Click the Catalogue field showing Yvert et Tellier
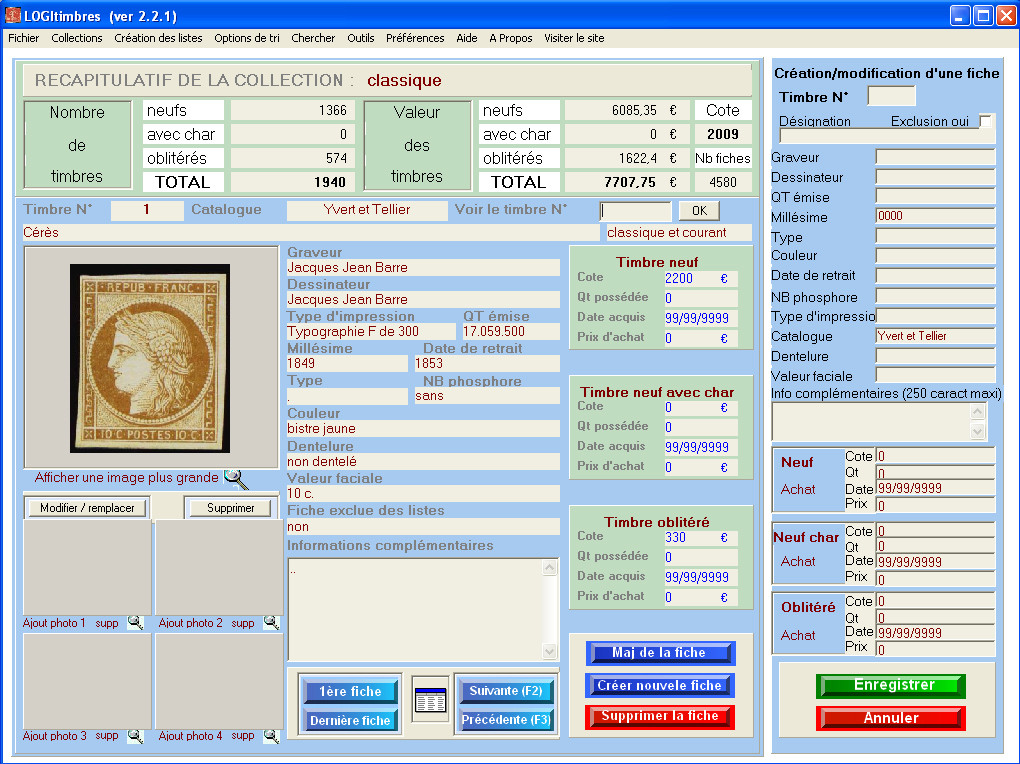 click(935, 336)
